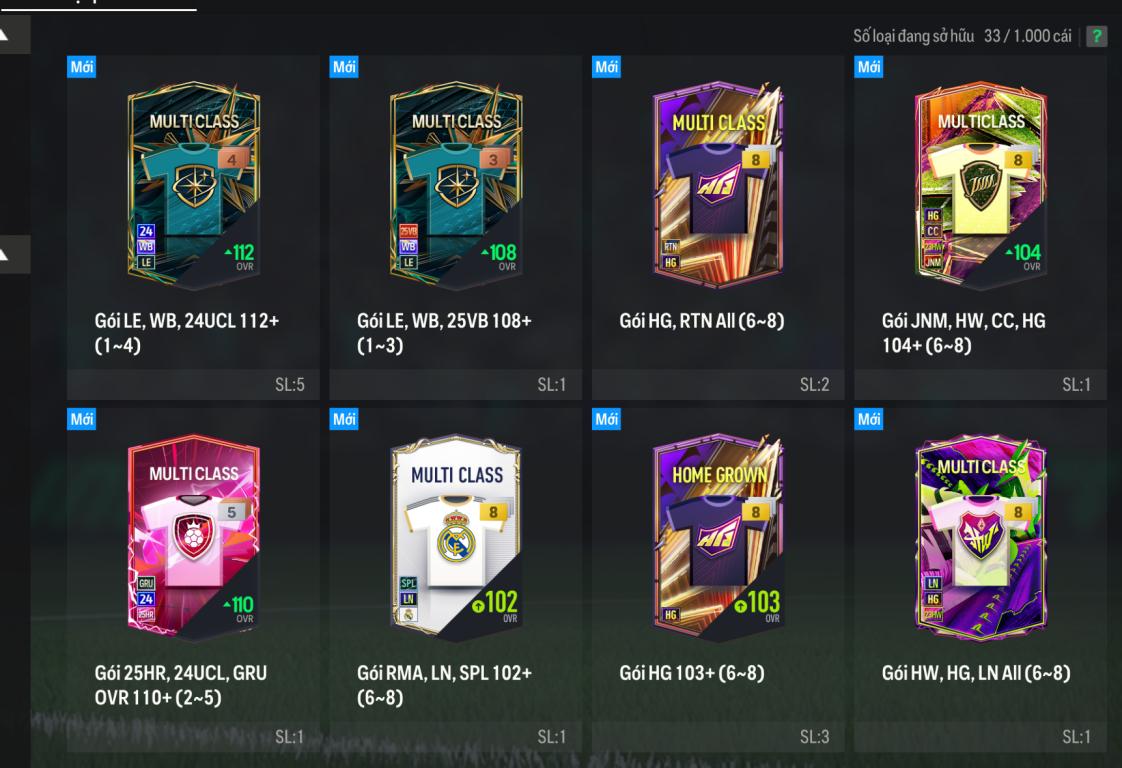Click the SL:5 quantity bar under first pack
1122x768 pixels.
click(193, 384)
